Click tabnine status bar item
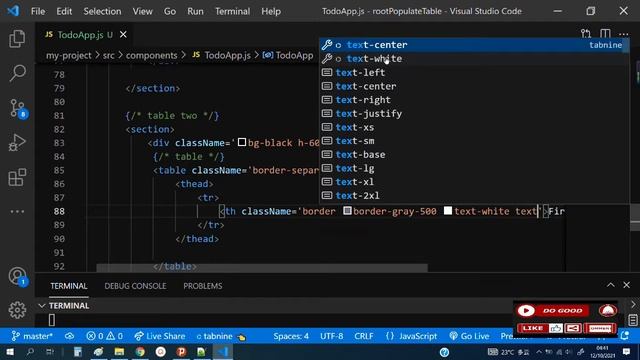640x360 pixels. pyautogui.click(x=221, y=336)
